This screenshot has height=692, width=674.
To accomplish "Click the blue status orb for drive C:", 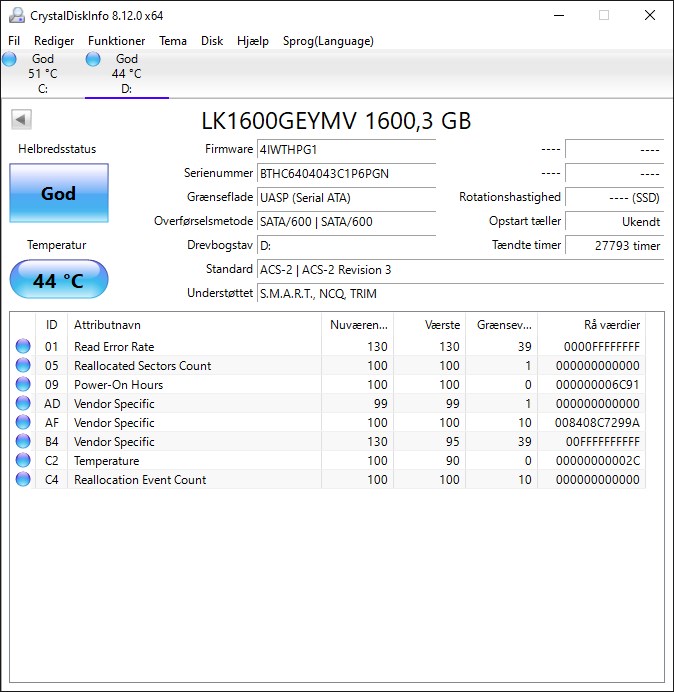I will (x=9, y=59).
